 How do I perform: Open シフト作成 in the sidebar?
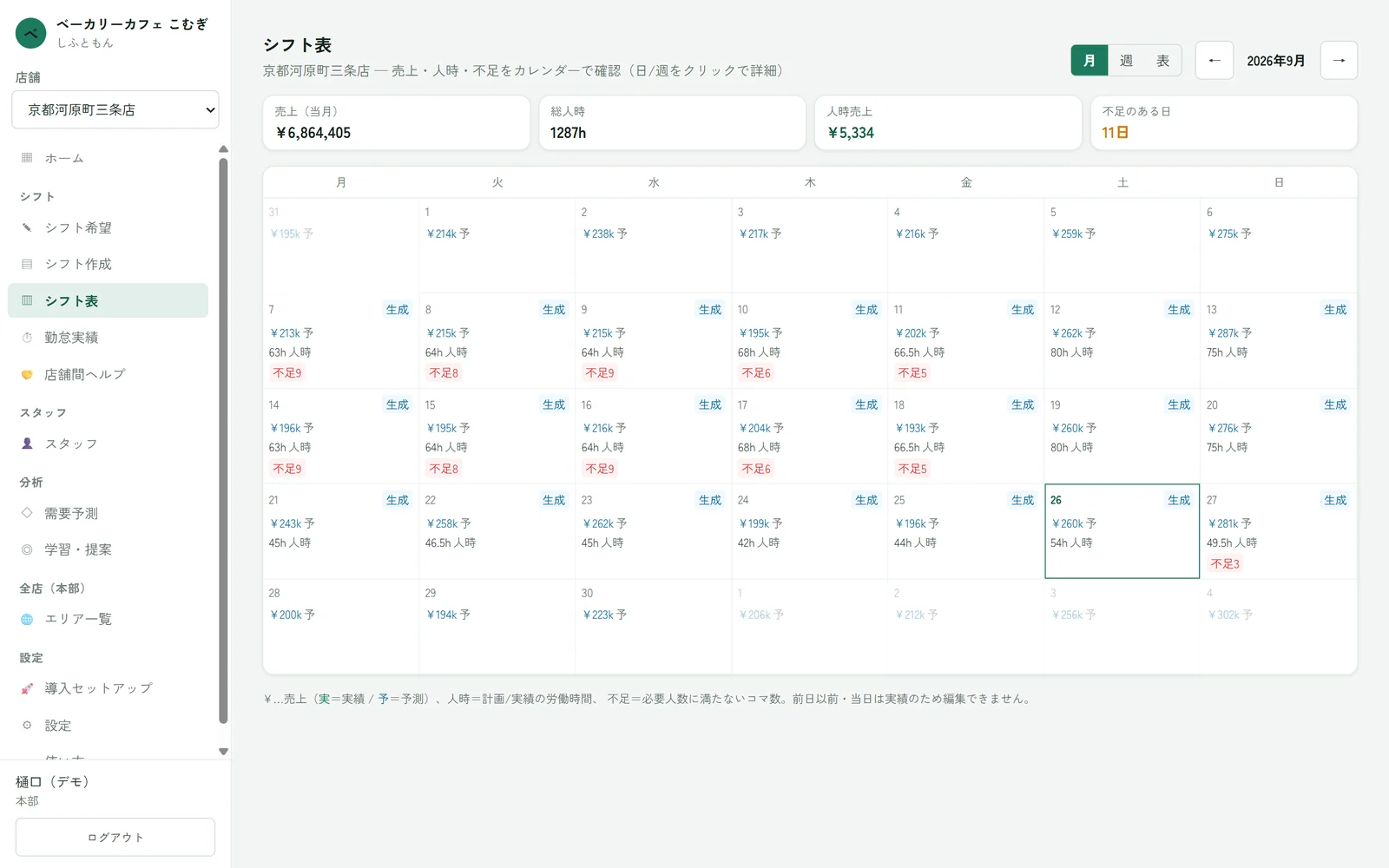coord(109,264)
